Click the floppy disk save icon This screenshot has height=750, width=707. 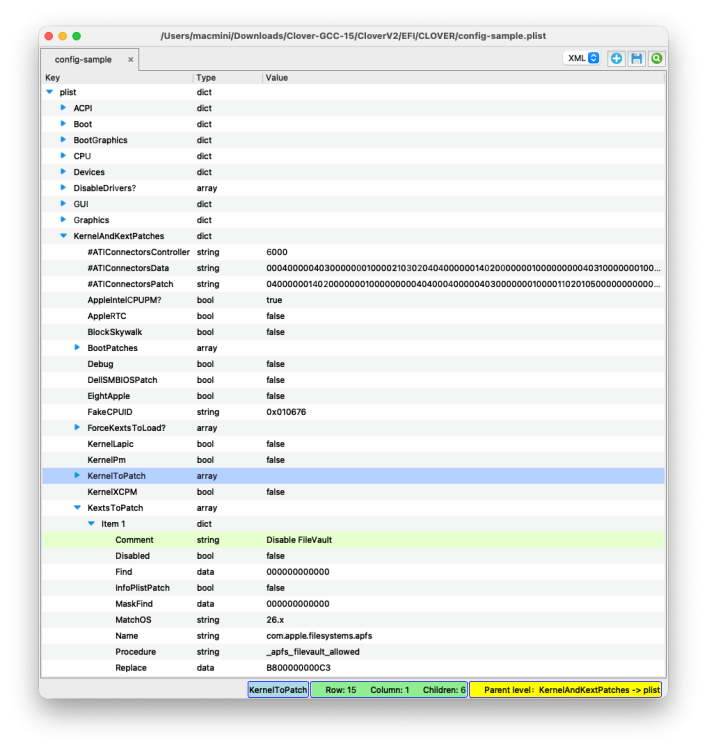coord(636,58)
